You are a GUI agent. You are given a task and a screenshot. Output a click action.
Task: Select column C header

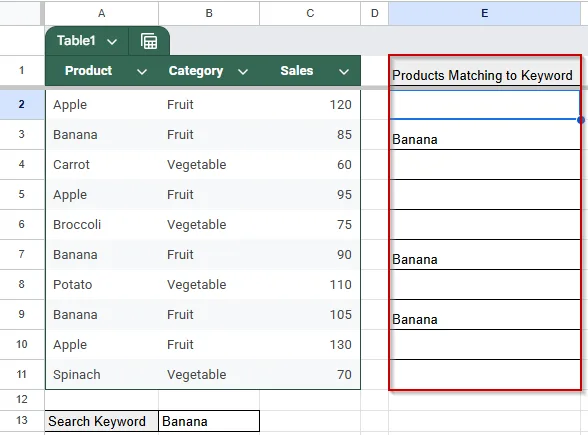[310, 13]
